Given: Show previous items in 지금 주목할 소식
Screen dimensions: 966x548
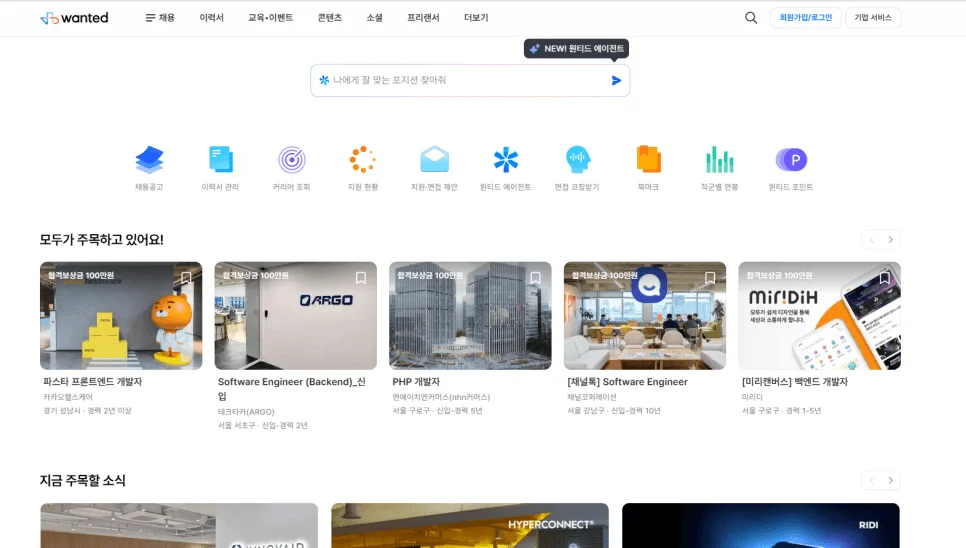Looking at the screenshot, I should coord(871,480).
